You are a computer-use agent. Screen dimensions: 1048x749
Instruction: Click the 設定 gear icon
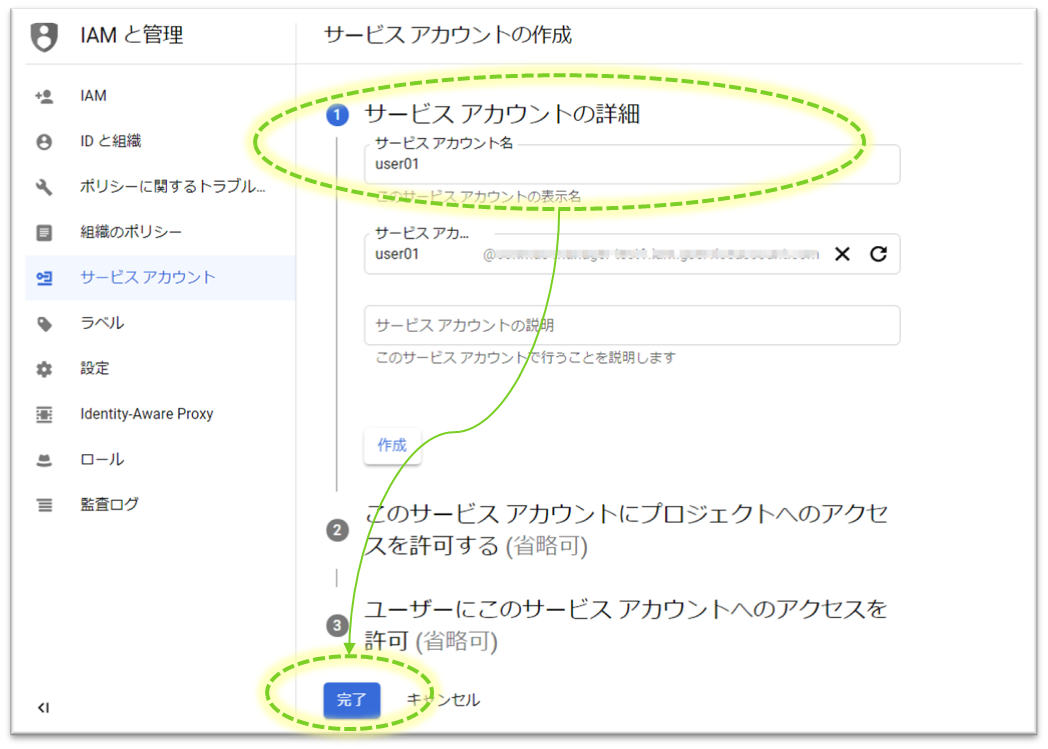tap(43, 369)
